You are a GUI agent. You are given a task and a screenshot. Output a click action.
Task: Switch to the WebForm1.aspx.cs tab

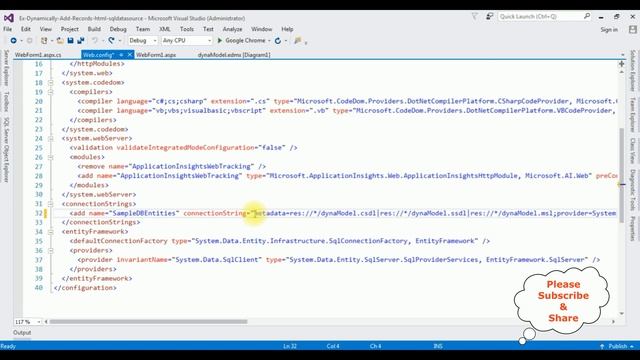[38, 55]
